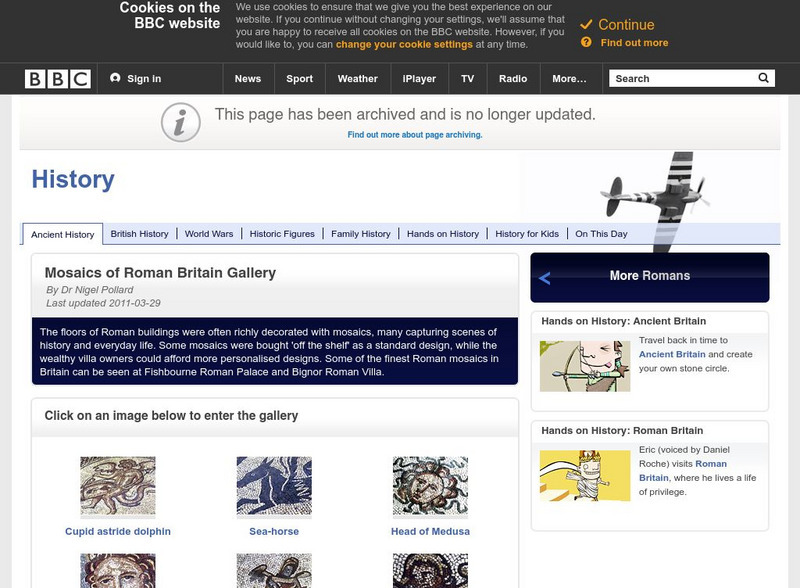Click the Roman king cartoon thumbnail
This screenshot has width=800, height=588.
click(x=585, y=476)
